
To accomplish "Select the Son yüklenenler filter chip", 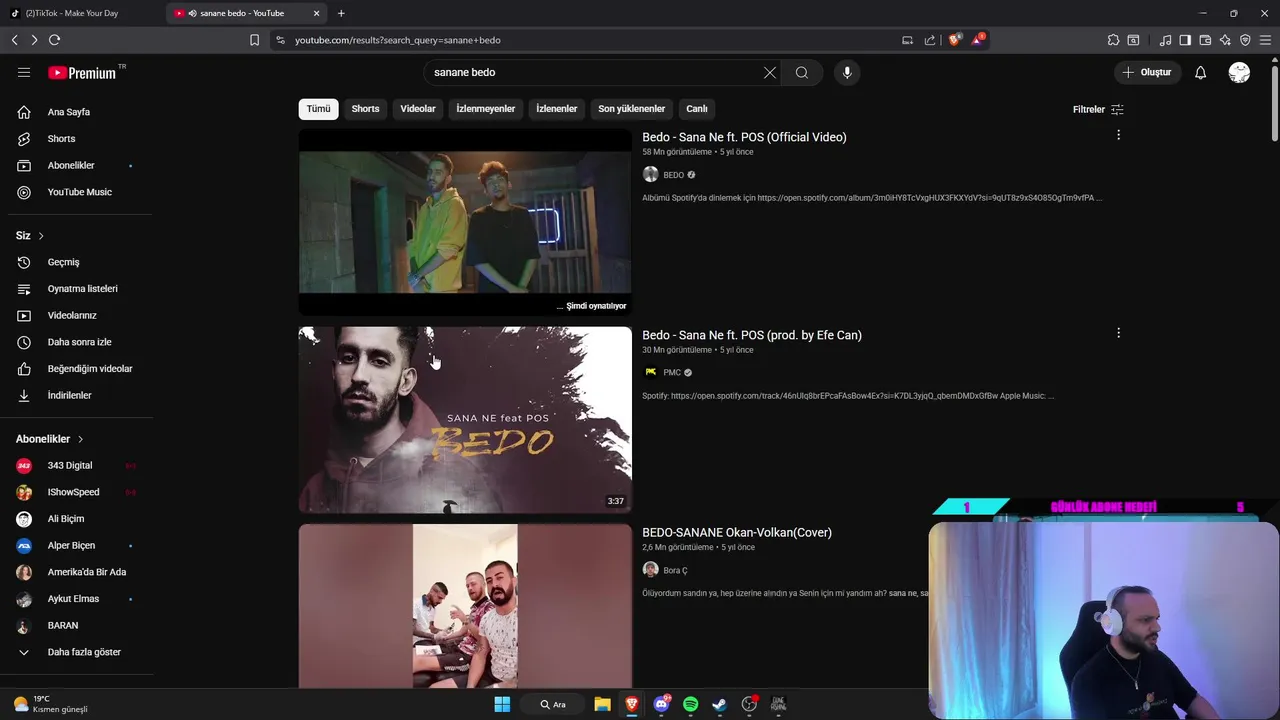I will pos(632,109).
